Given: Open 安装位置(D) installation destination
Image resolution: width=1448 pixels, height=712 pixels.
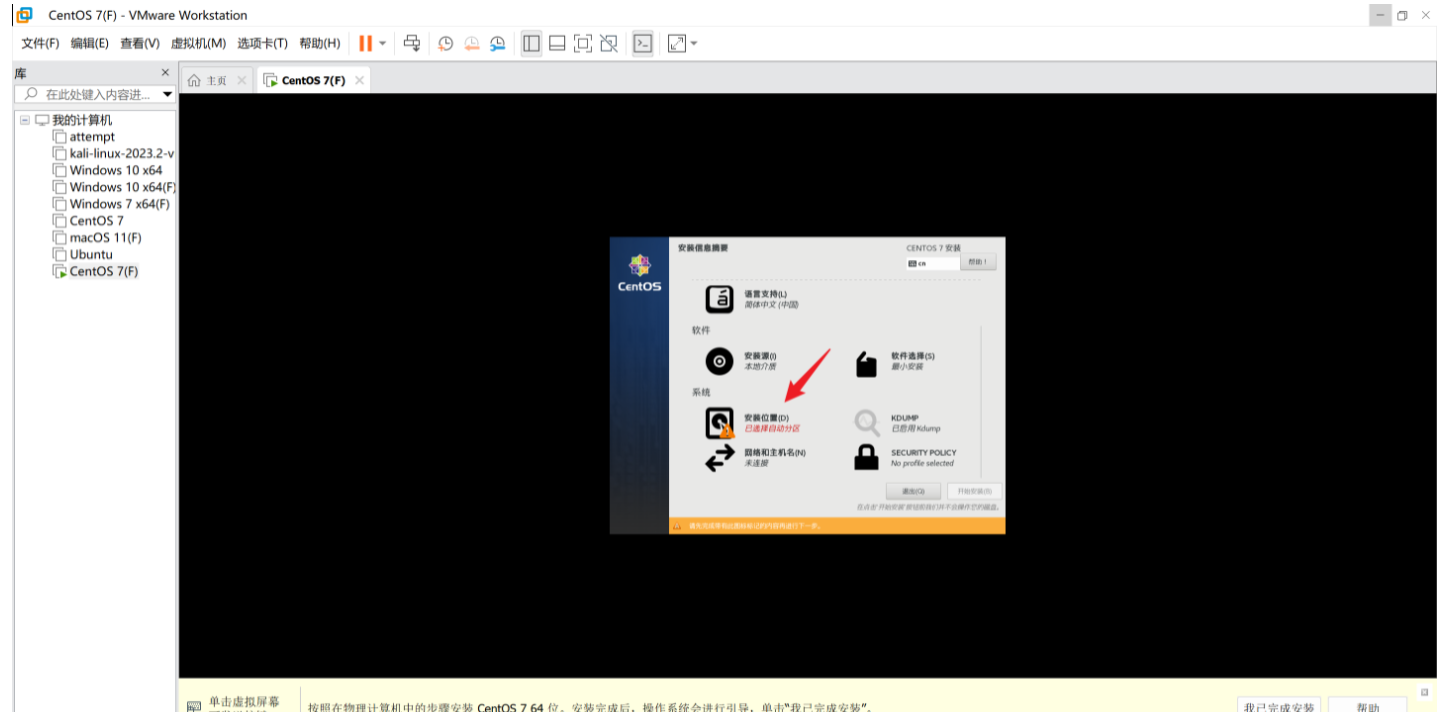Looking at the screenshot, I should (752, 423).
